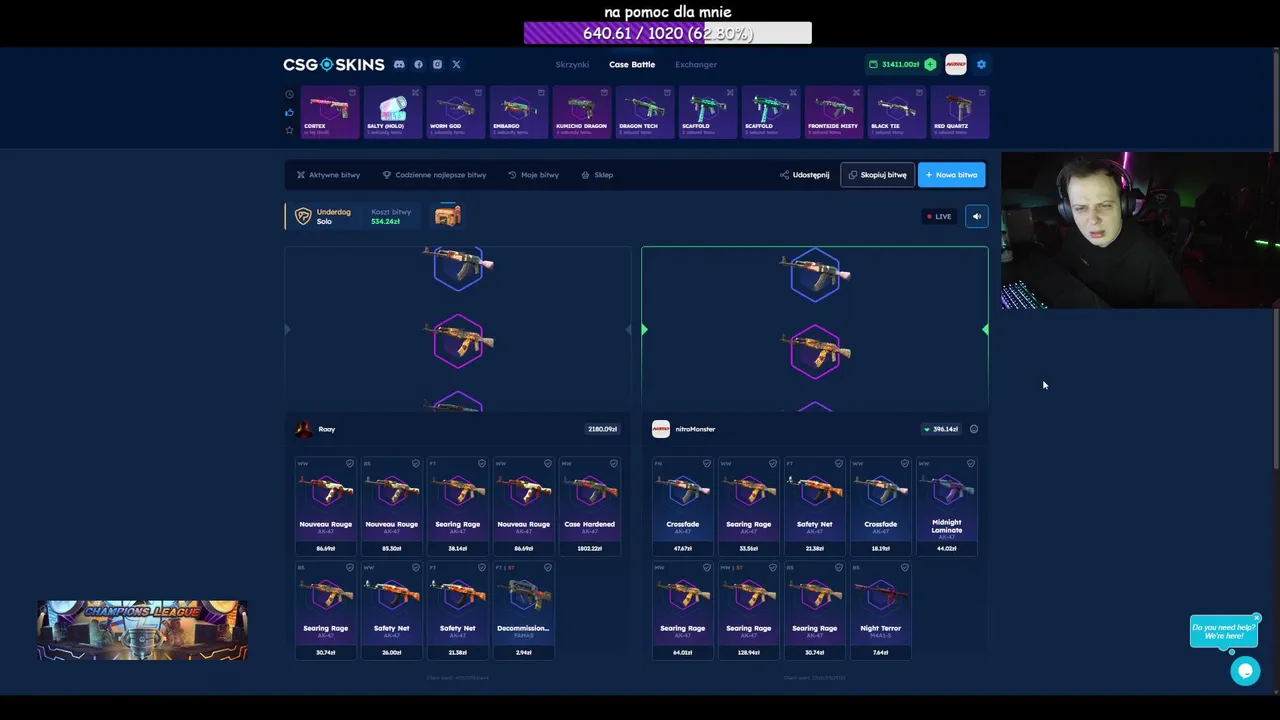Image resolution: width=1280 pixels, height=720 pixels.
Task: Click the price 64.01zł under Searing Rage
Action: click(682, 652)
